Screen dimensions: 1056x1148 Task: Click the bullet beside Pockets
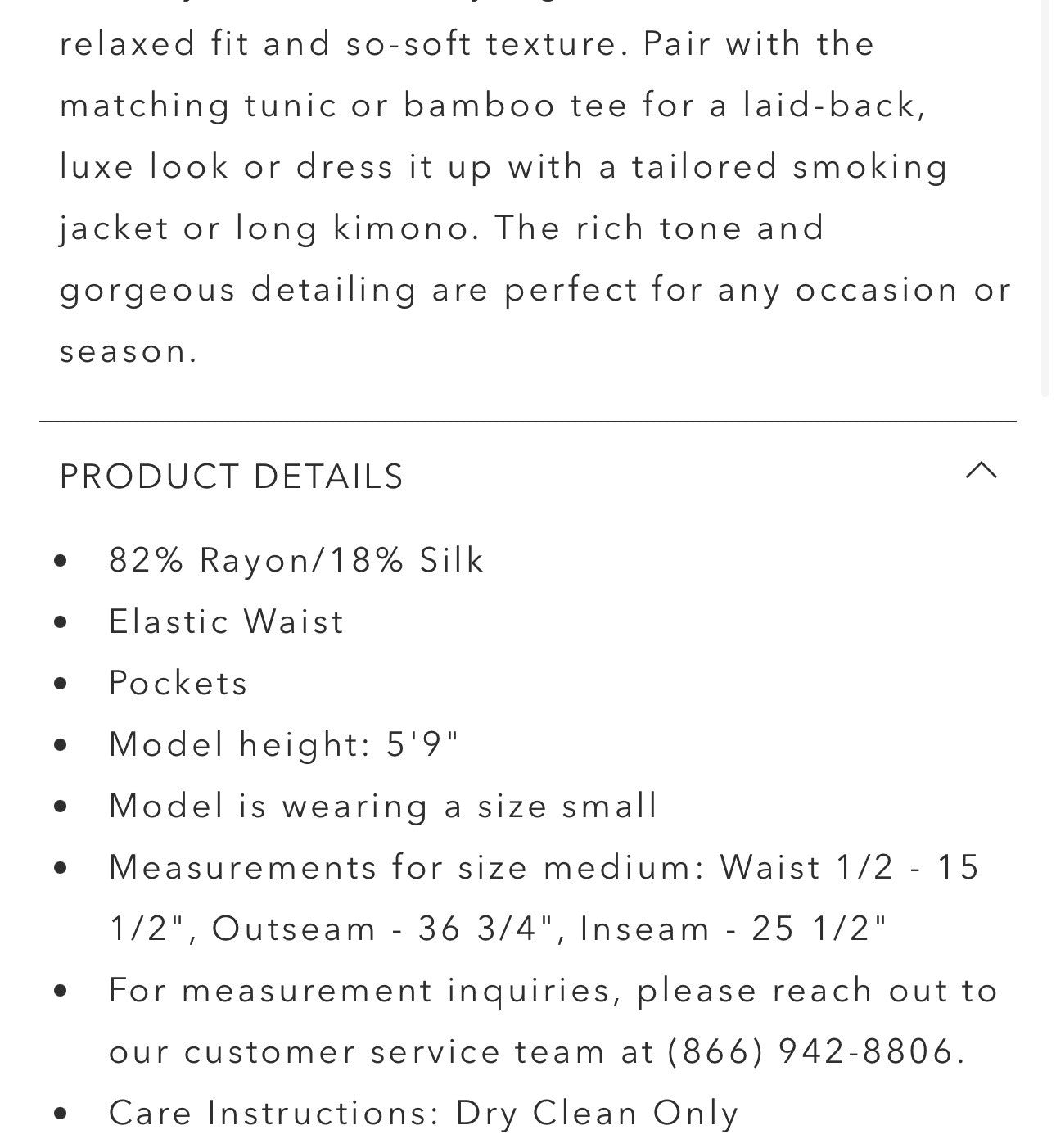click(61, 684)
